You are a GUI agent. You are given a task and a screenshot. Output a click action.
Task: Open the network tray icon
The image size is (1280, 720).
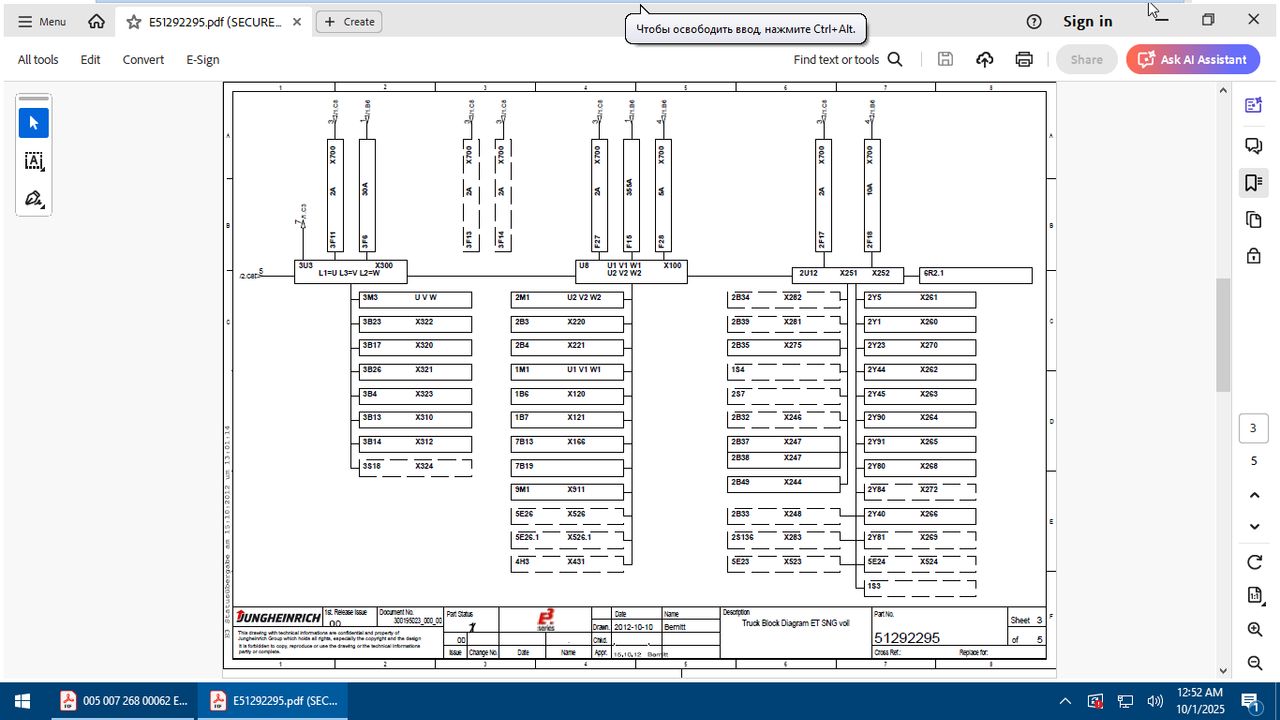[1125, 701]
